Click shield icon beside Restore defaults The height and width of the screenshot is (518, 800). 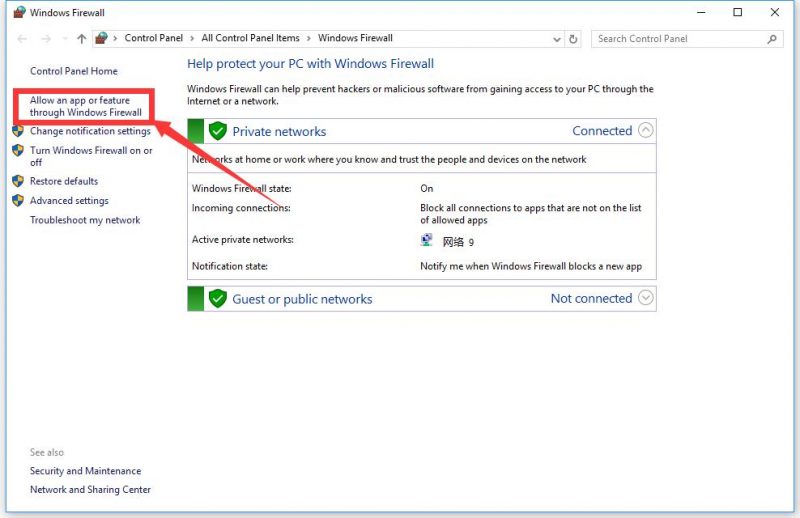(x=18, y=181)
